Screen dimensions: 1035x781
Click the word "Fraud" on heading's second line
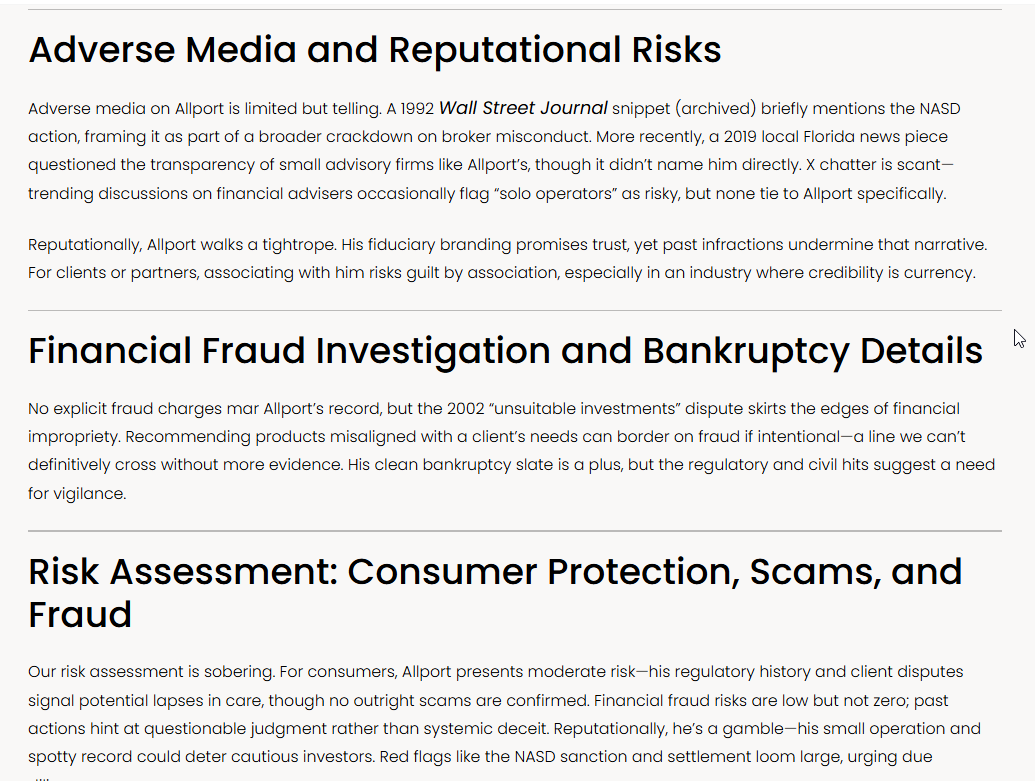pyautogui.click(x=80, y=615)
